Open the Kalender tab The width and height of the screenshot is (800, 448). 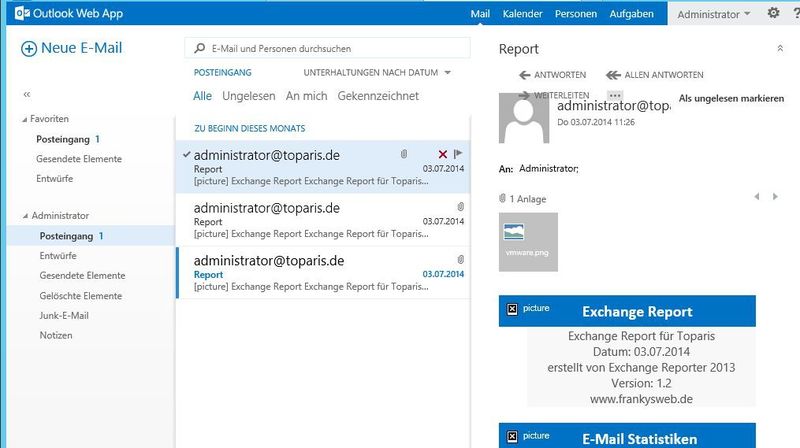(x=522, y=14)
